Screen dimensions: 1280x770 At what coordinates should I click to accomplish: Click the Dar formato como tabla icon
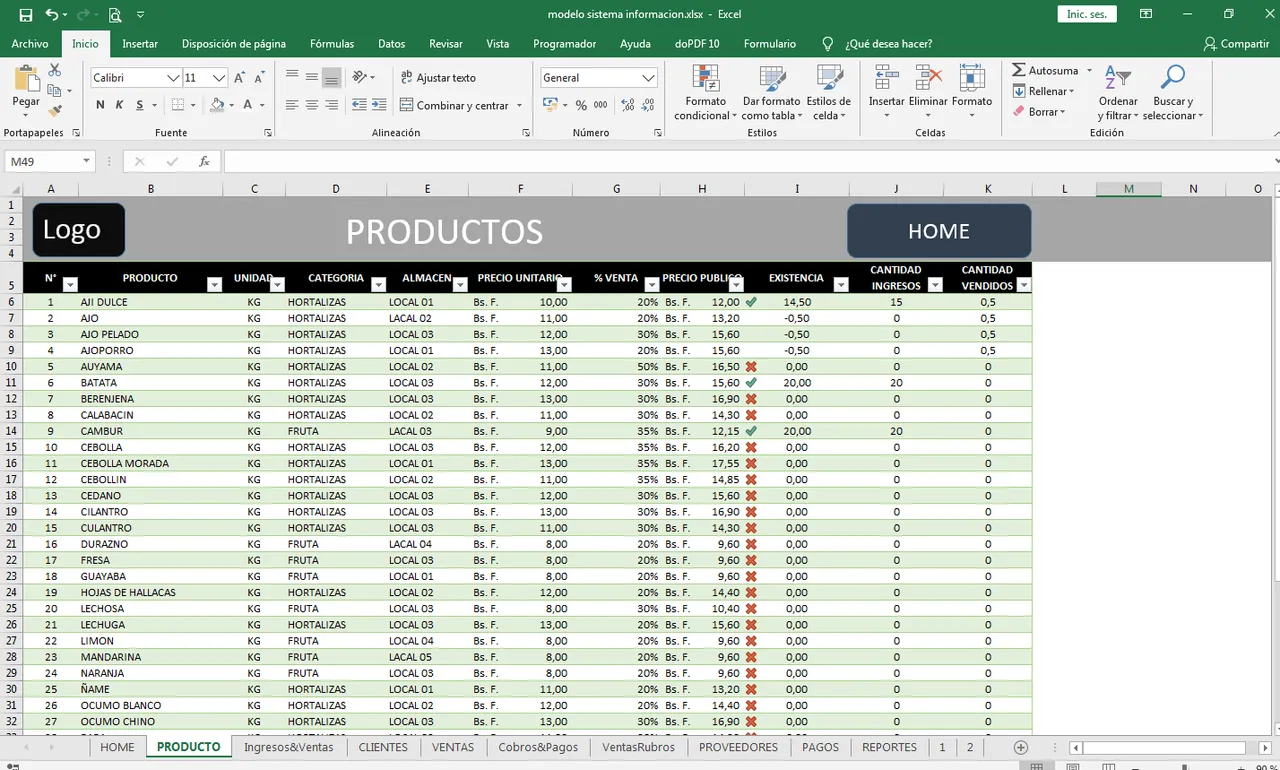[771, 78]
